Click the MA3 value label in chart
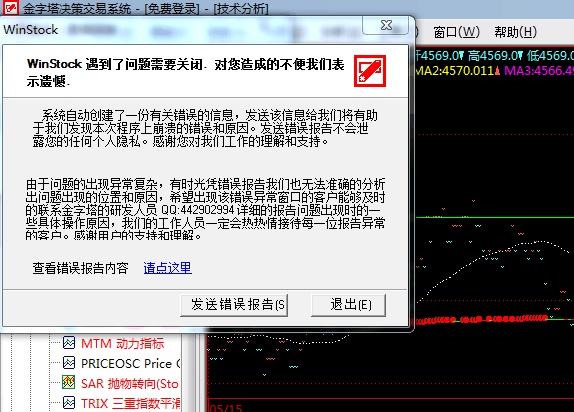This screenshot has height=412, width=574. pyautogui.click(x=539, y=71)
